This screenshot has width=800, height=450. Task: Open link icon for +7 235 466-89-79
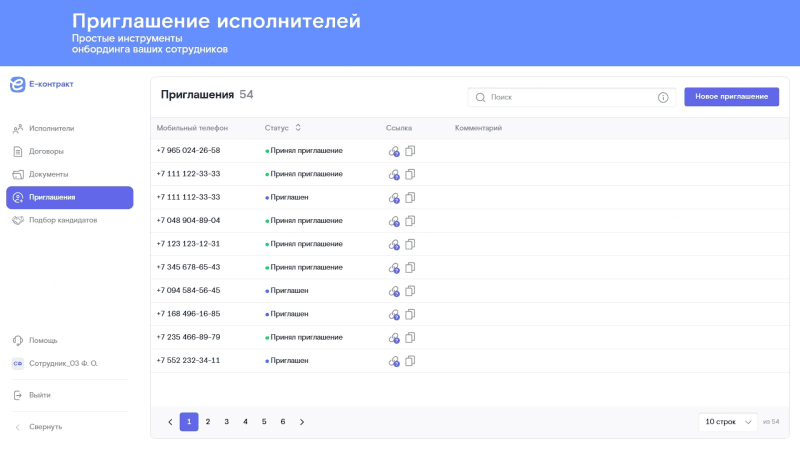point(394,338)
